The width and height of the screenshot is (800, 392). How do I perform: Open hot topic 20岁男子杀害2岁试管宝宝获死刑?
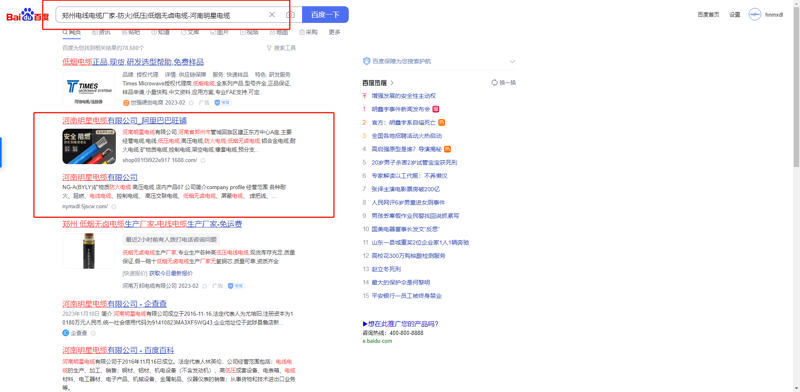pos(414,162)
